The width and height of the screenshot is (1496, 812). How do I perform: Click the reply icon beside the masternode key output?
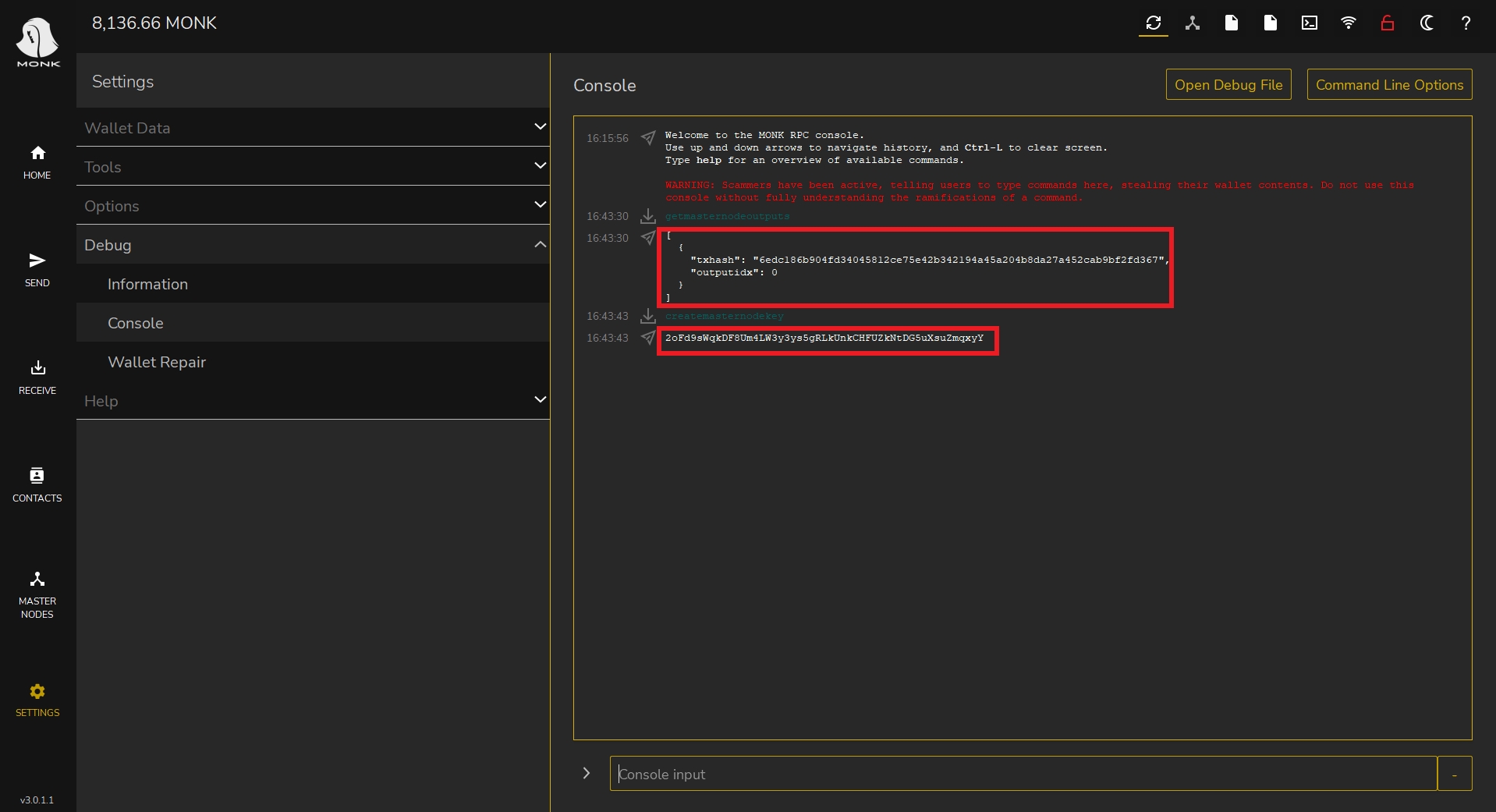[647, 338]
